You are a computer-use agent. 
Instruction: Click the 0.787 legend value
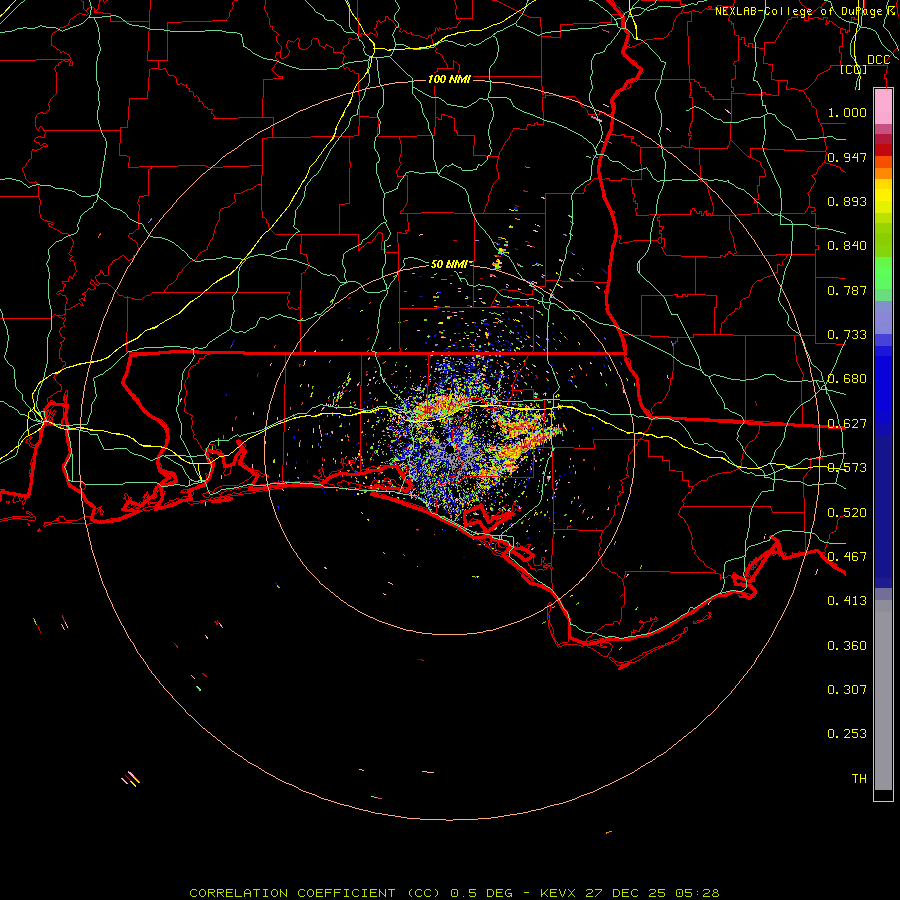tap(847, 290)
